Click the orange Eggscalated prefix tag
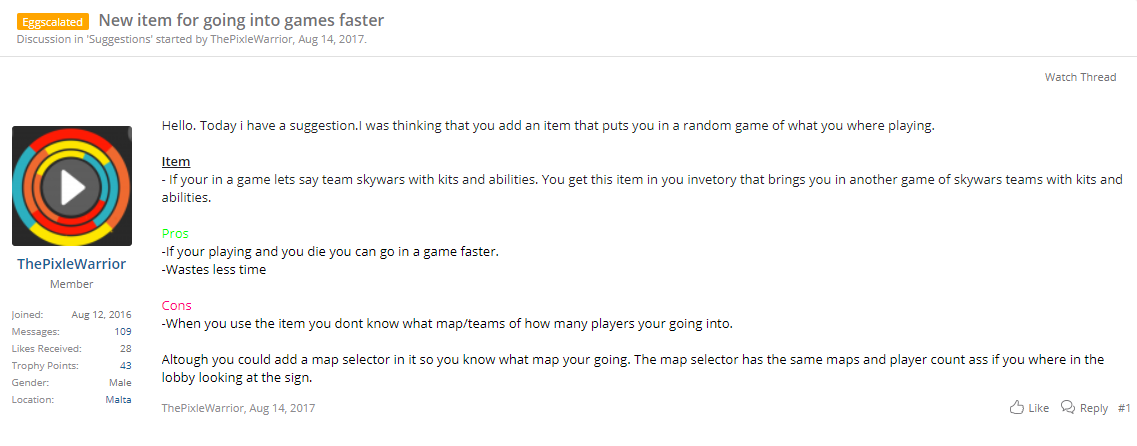Screen dimensions: 1137x446 point(53,22)
